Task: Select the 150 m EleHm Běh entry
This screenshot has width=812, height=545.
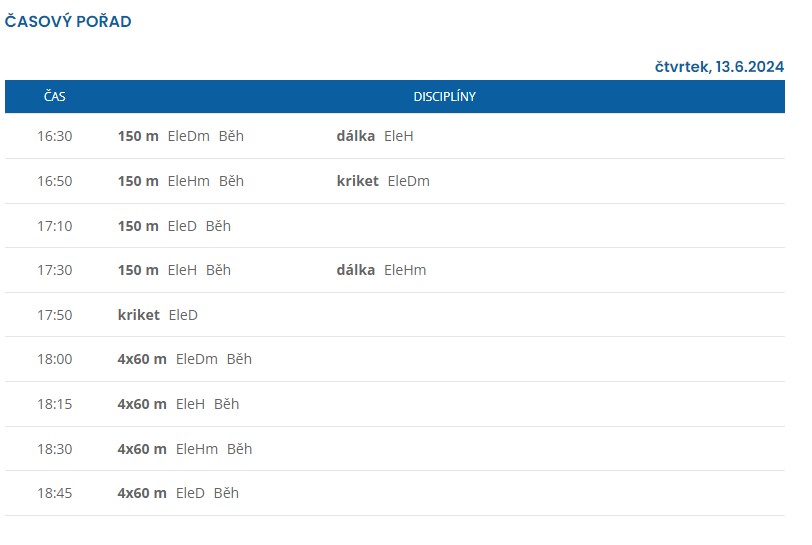Action: [180, 181]
